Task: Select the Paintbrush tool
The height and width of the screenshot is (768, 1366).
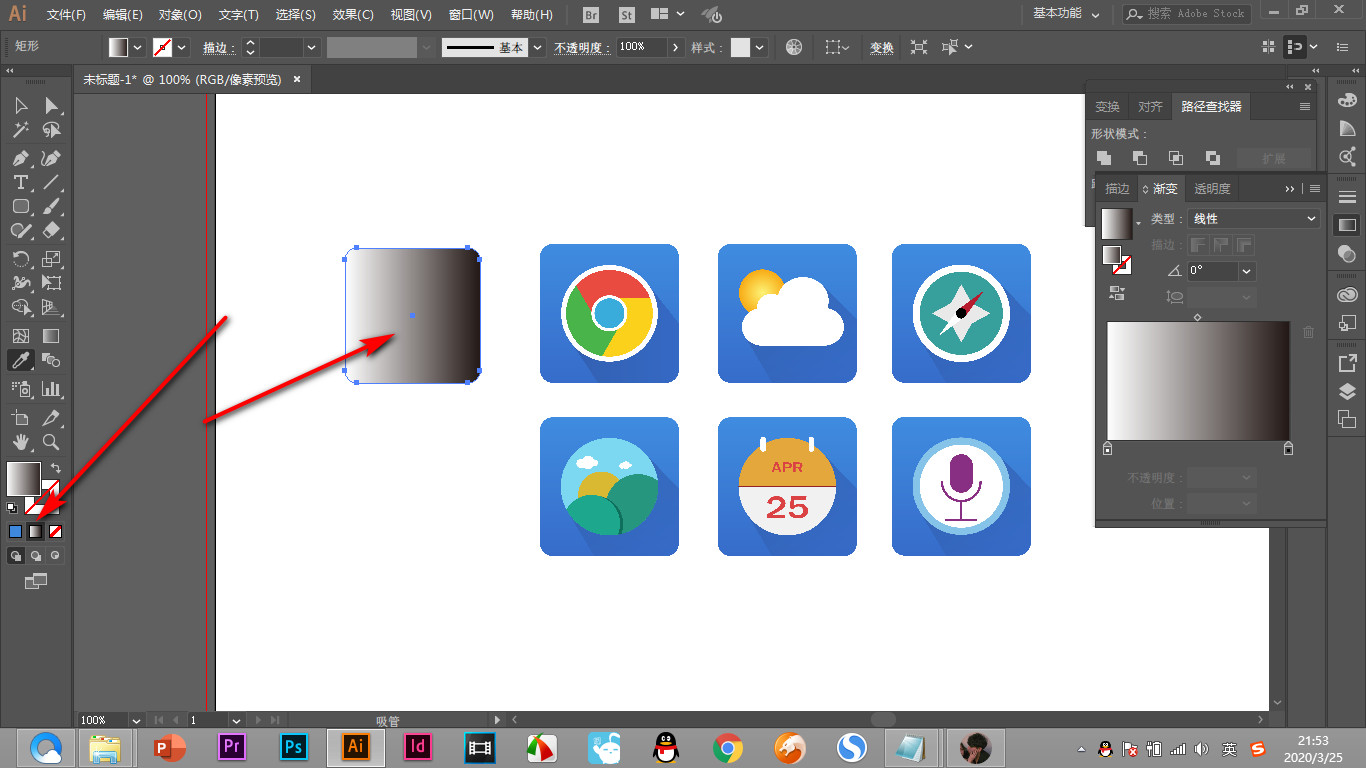Action: [x=52, y=206]
